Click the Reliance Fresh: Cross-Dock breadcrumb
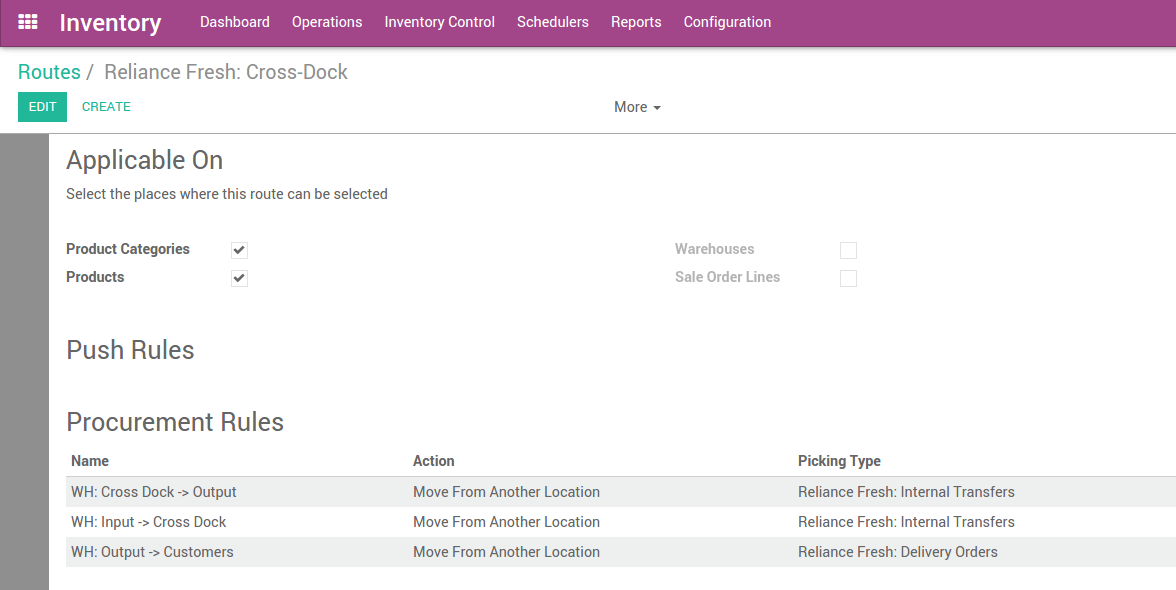 coord(226,71)
